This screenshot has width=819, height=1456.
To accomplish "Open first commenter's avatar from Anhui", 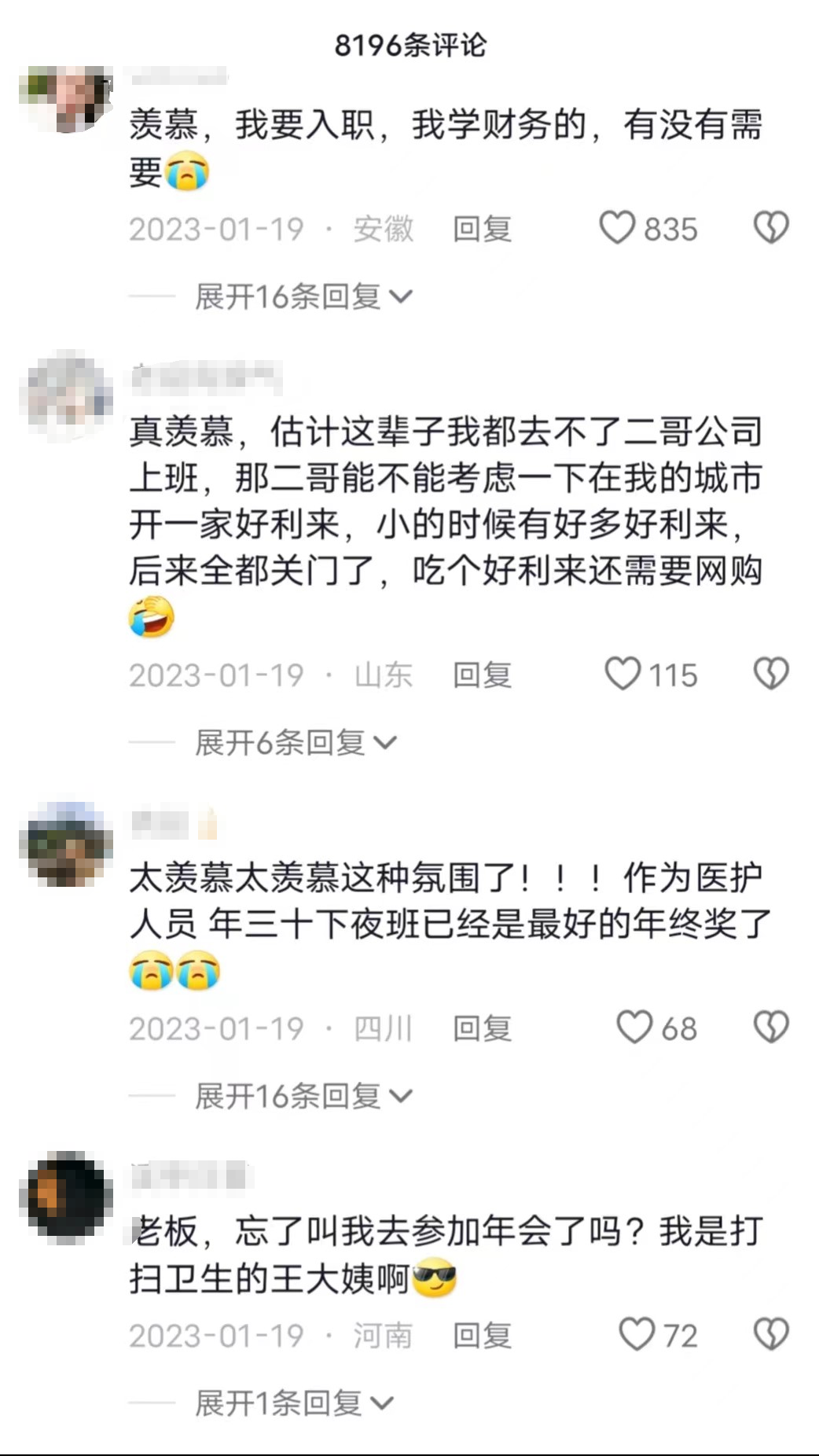I will click(66, 99).
